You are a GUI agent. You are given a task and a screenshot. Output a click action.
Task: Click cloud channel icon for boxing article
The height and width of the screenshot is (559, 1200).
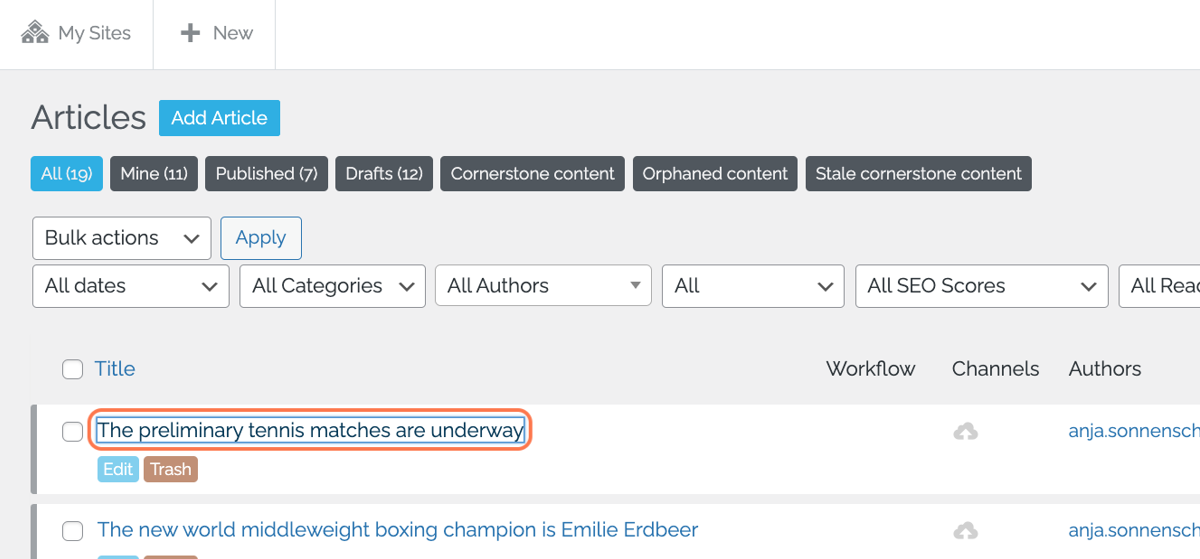[965, 530]
